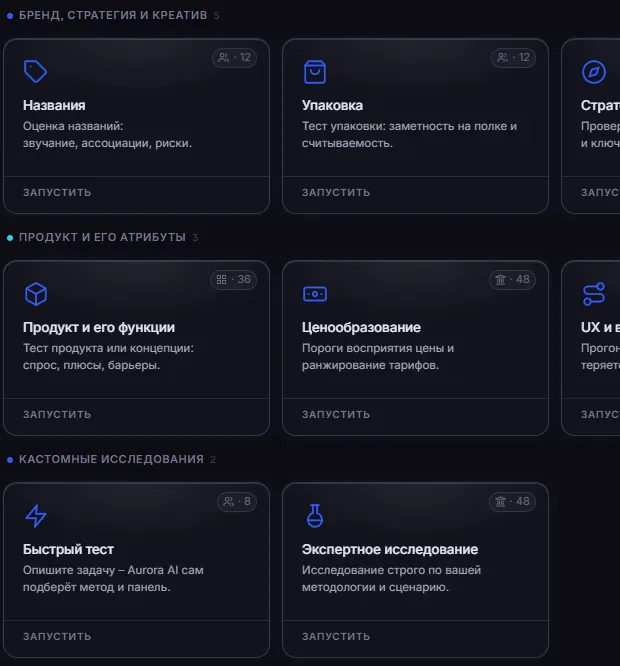
Task: Launch Экспертное исследование via Запустить
Action: pos(336,636)
